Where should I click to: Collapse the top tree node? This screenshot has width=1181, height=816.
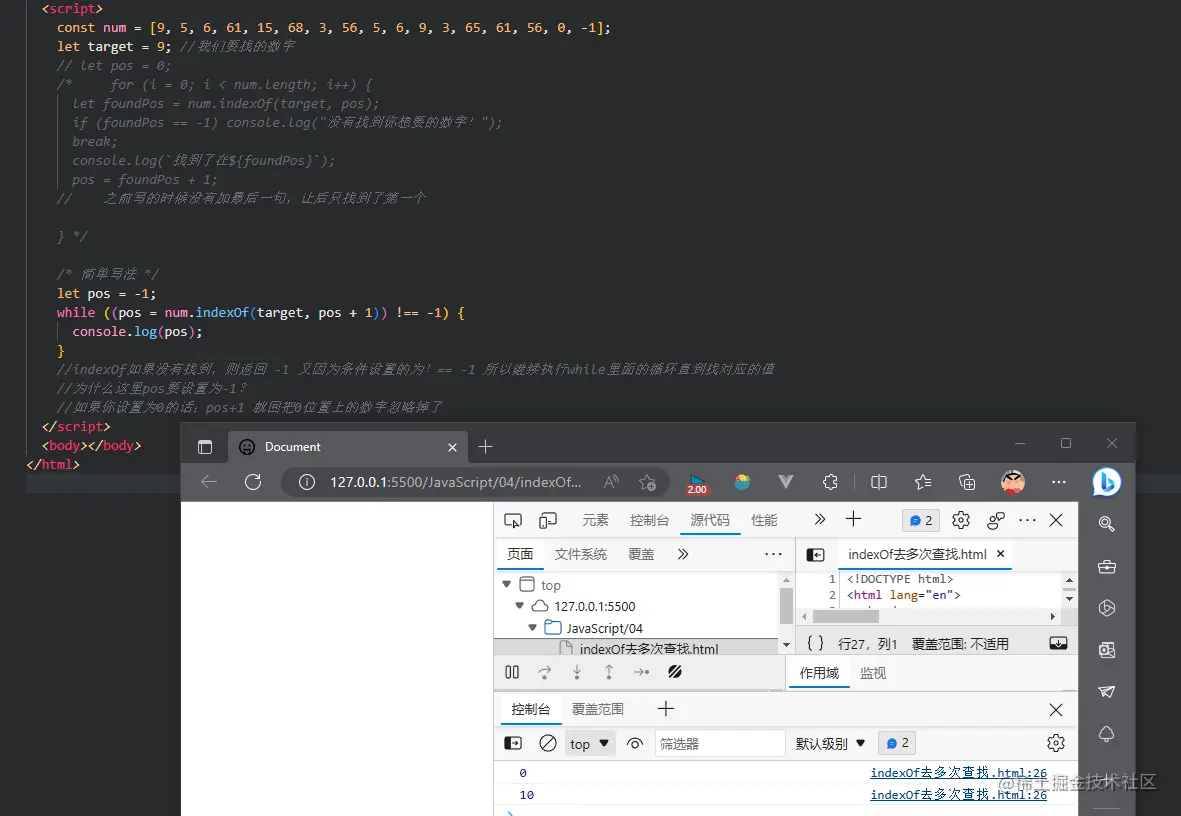pyautogui.click(x=506, y=584)
